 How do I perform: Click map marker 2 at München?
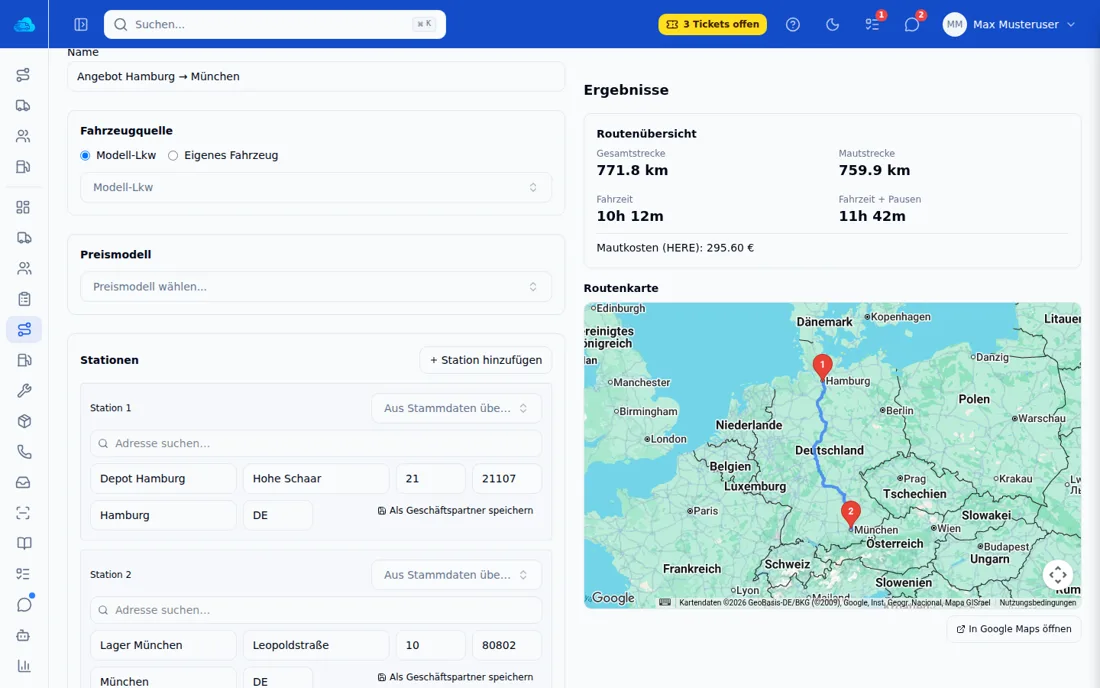click(x=850, y=514)
